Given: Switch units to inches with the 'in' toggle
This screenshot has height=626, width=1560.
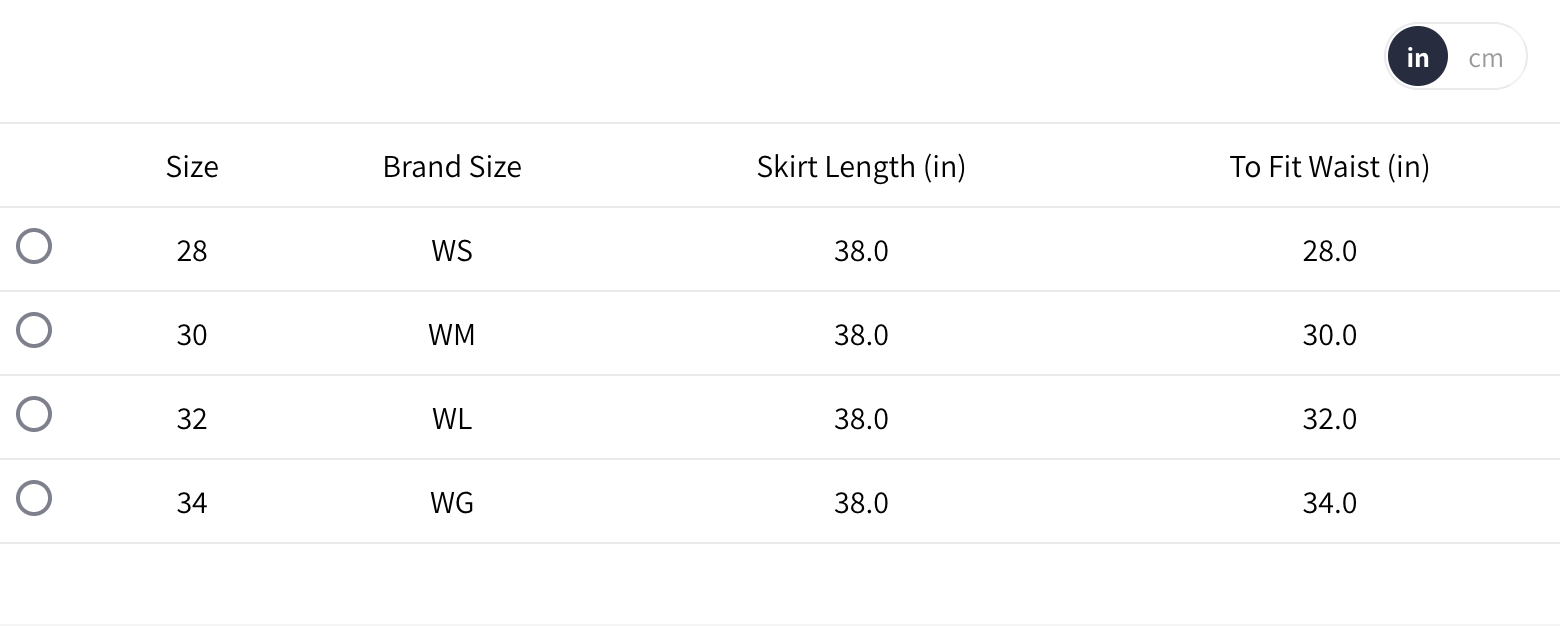Looking at the screenshot, I should [x=1417, y=58].
